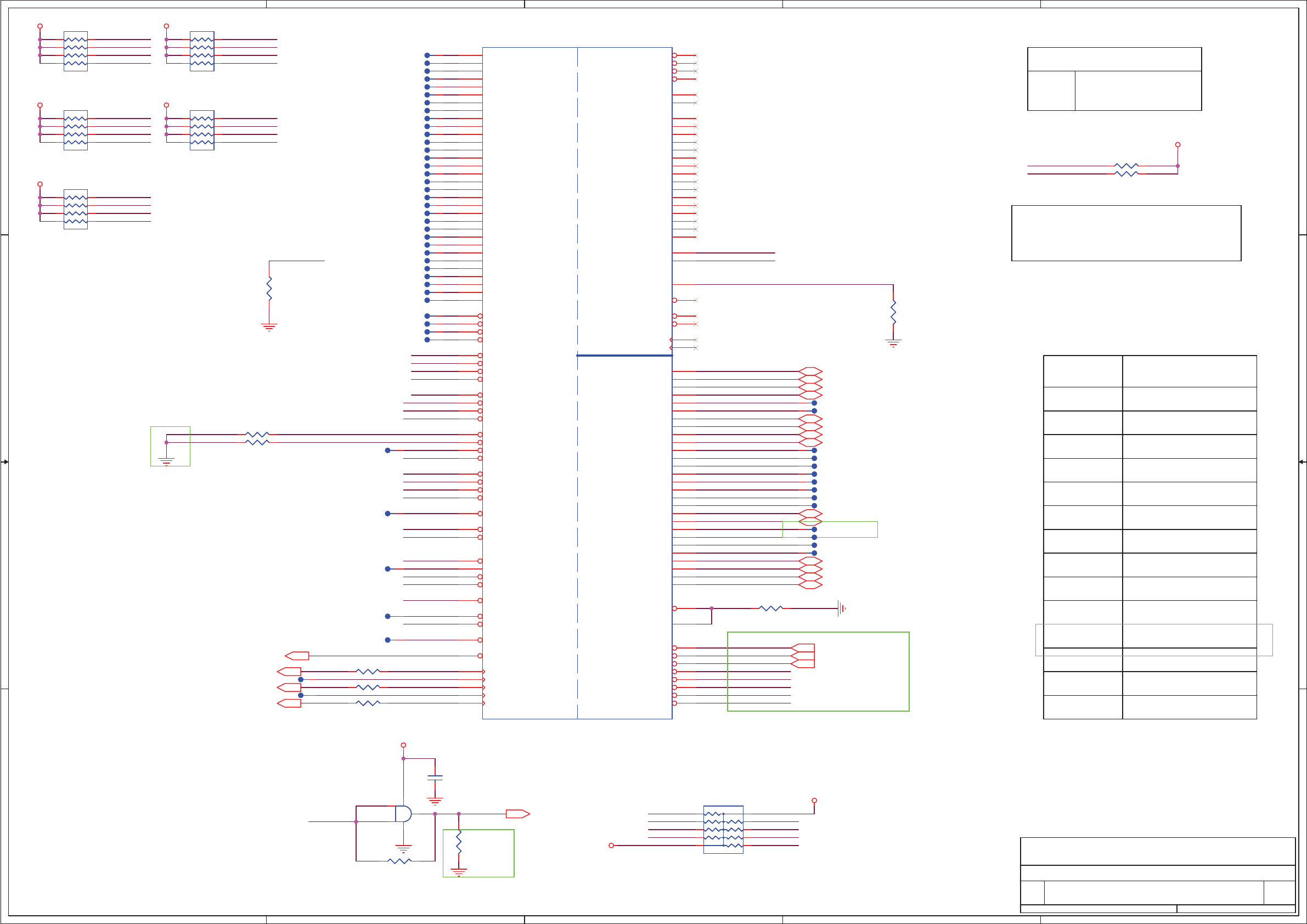This screenshot has height=924, width=1307.
Task: Click the output port right of AND gate
Action: (517, 814)
